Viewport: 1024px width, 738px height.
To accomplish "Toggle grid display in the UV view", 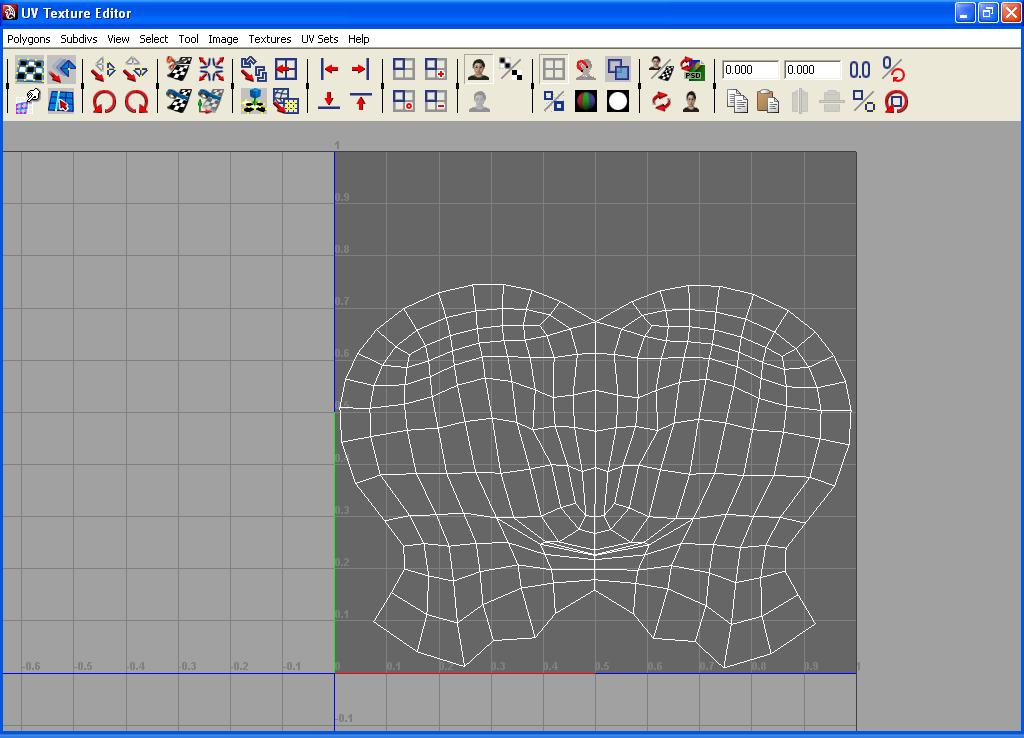I will 553,70.
